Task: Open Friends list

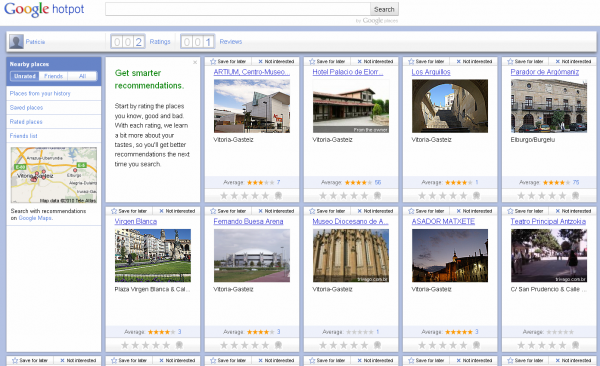Action: point(24,136)
